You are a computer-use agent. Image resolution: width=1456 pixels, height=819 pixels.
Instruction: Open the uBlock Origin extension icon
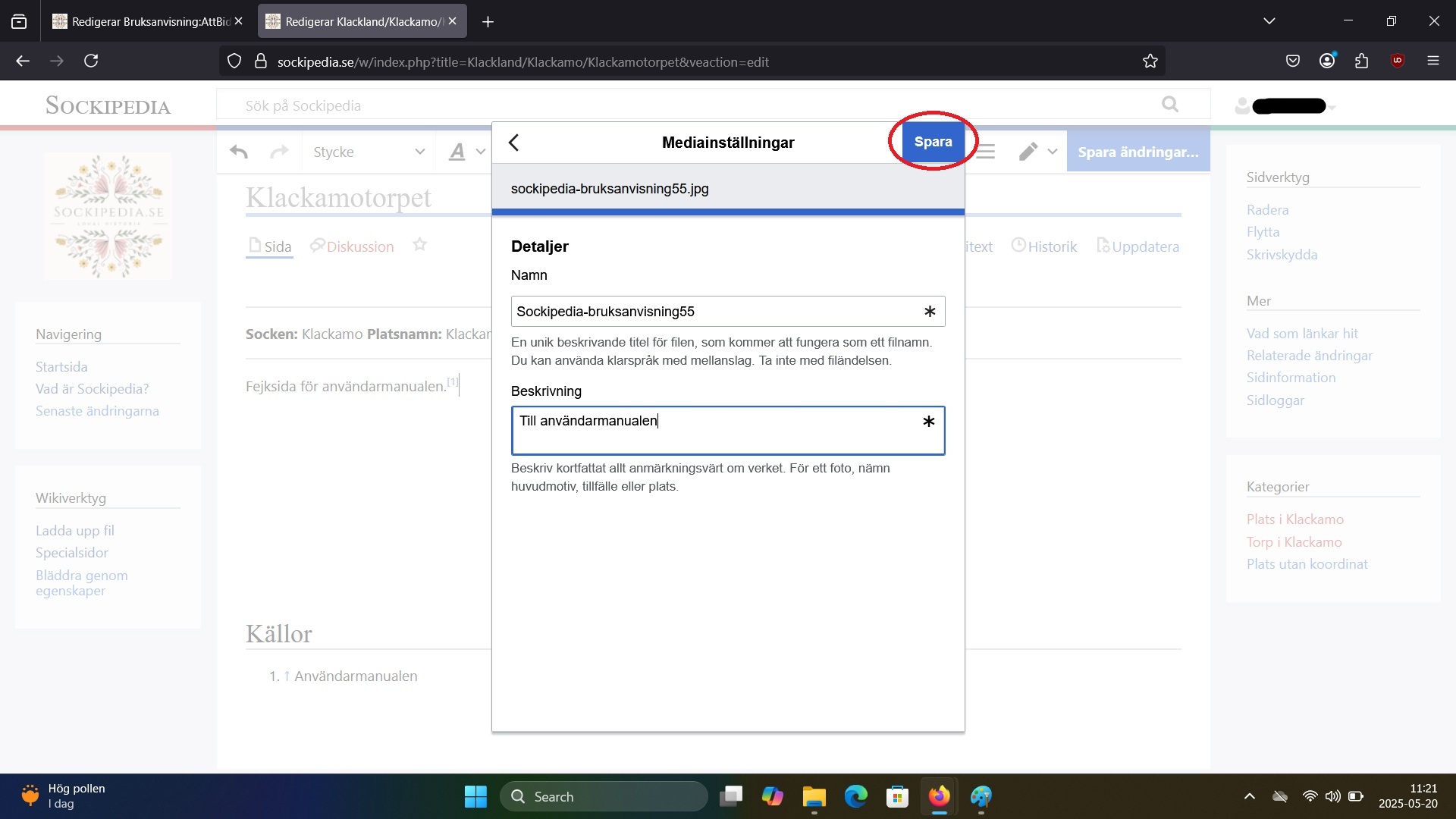tap(1397, 61)
